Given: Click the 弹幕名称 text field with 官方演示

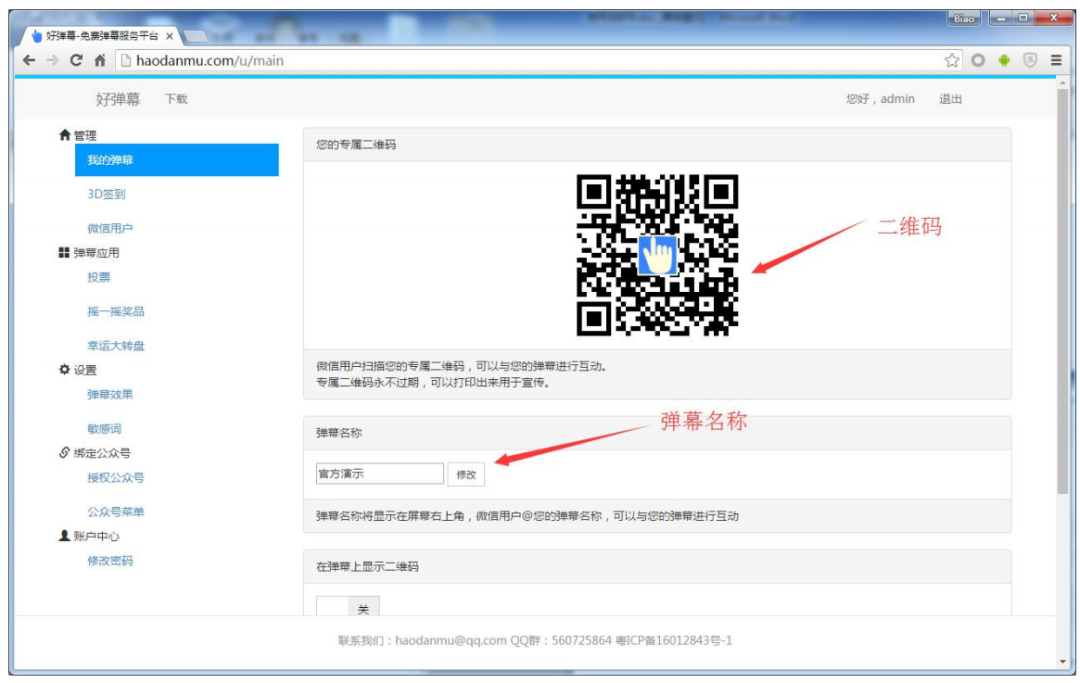Looking at the screenshot, I should 380,474.
